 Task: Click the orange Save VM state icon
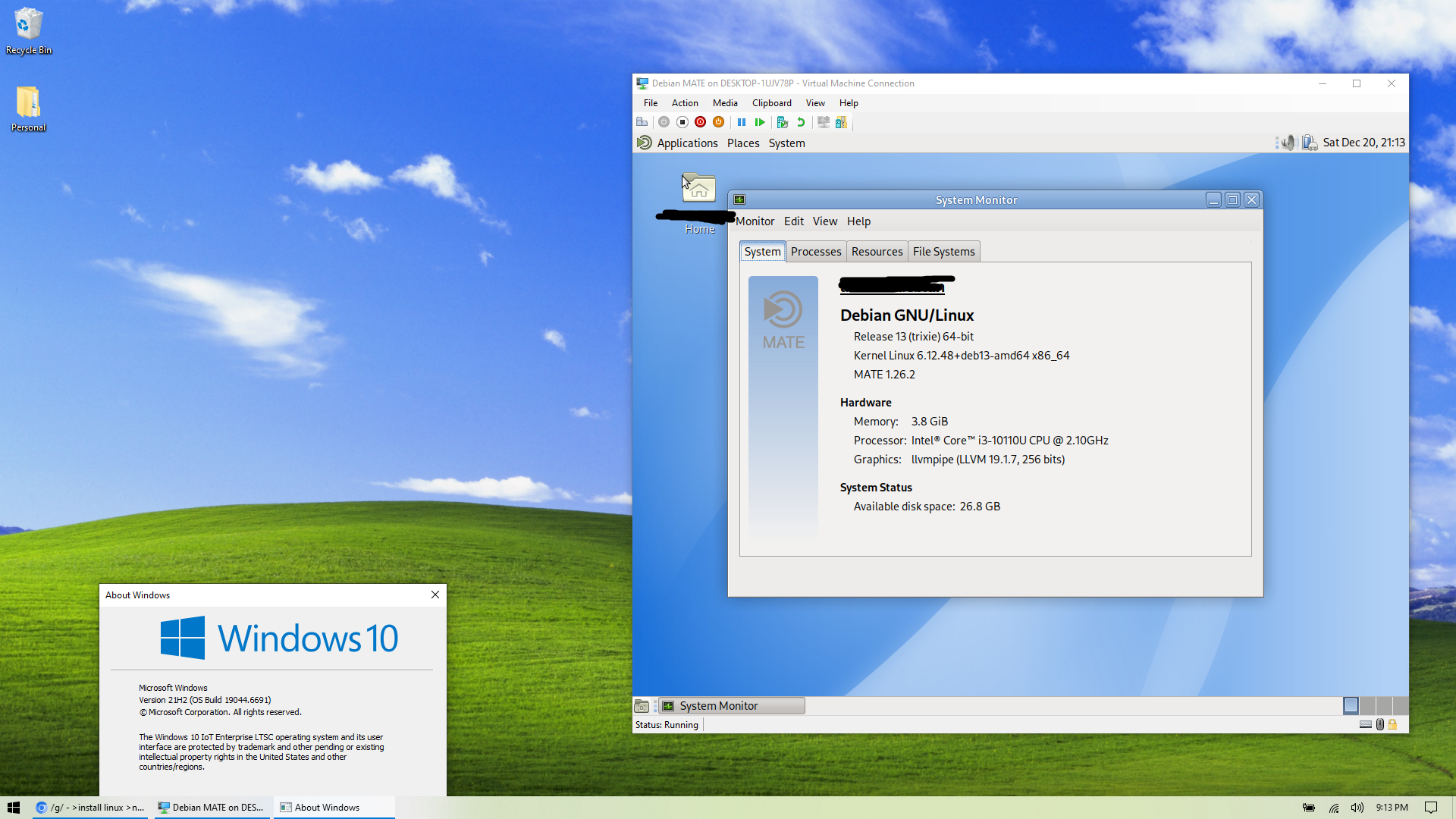click(x=719, y=122)
